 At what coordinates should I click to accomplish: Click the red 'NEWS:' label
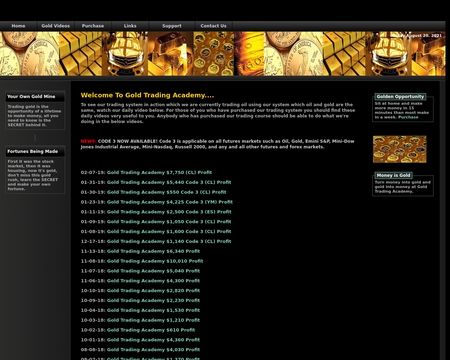click(x=88, y=141)
